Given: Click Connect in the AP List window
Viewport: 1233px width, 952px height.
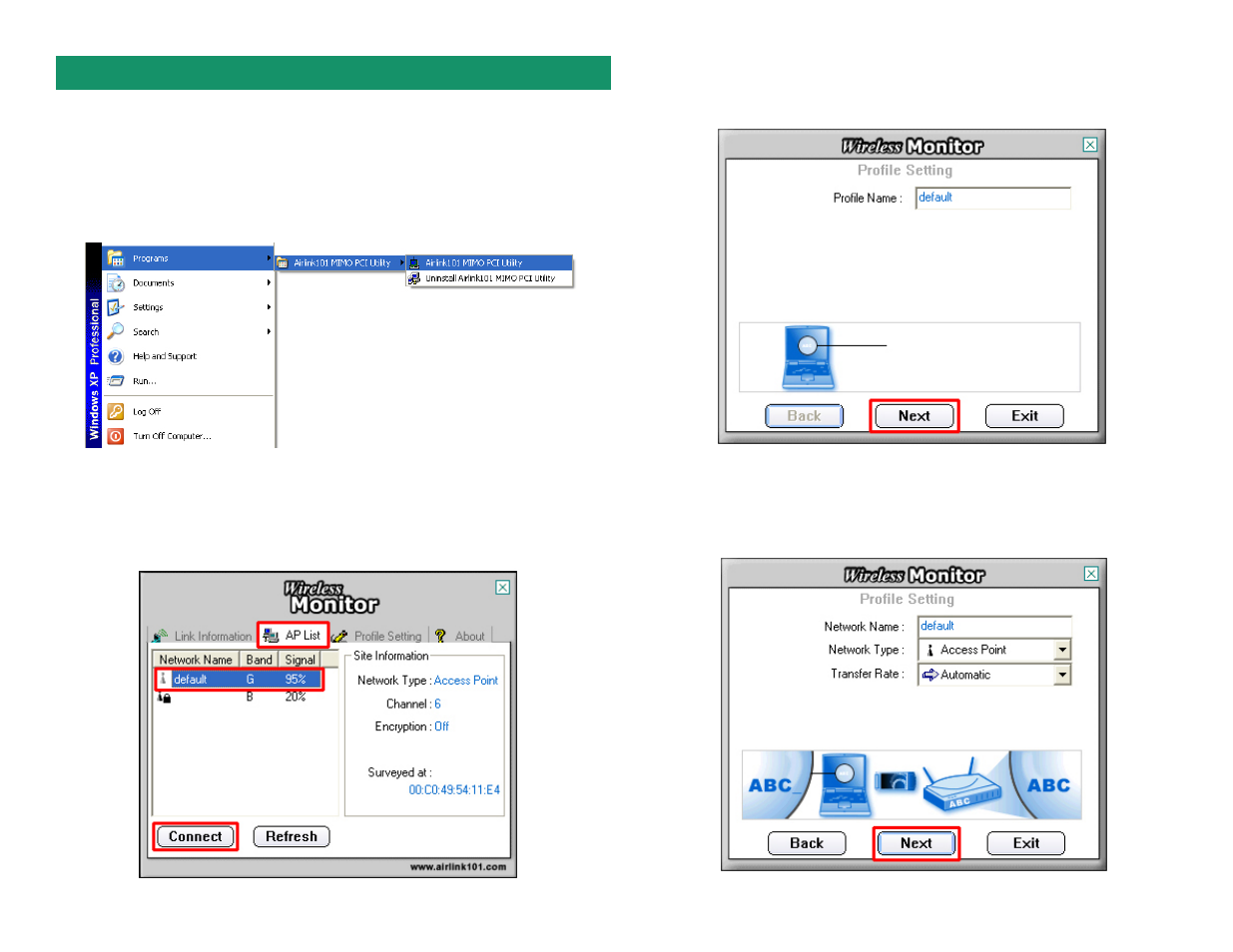Looking at the screenshot, I should (196, 837).
